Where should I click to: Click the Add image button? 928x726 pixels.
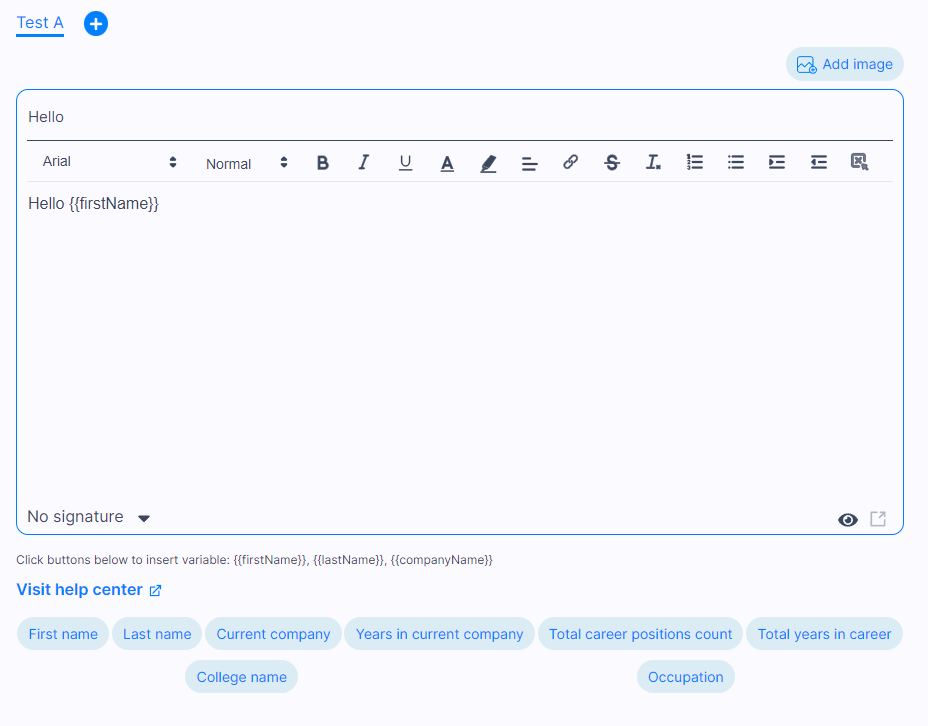[x=845, y=64]
